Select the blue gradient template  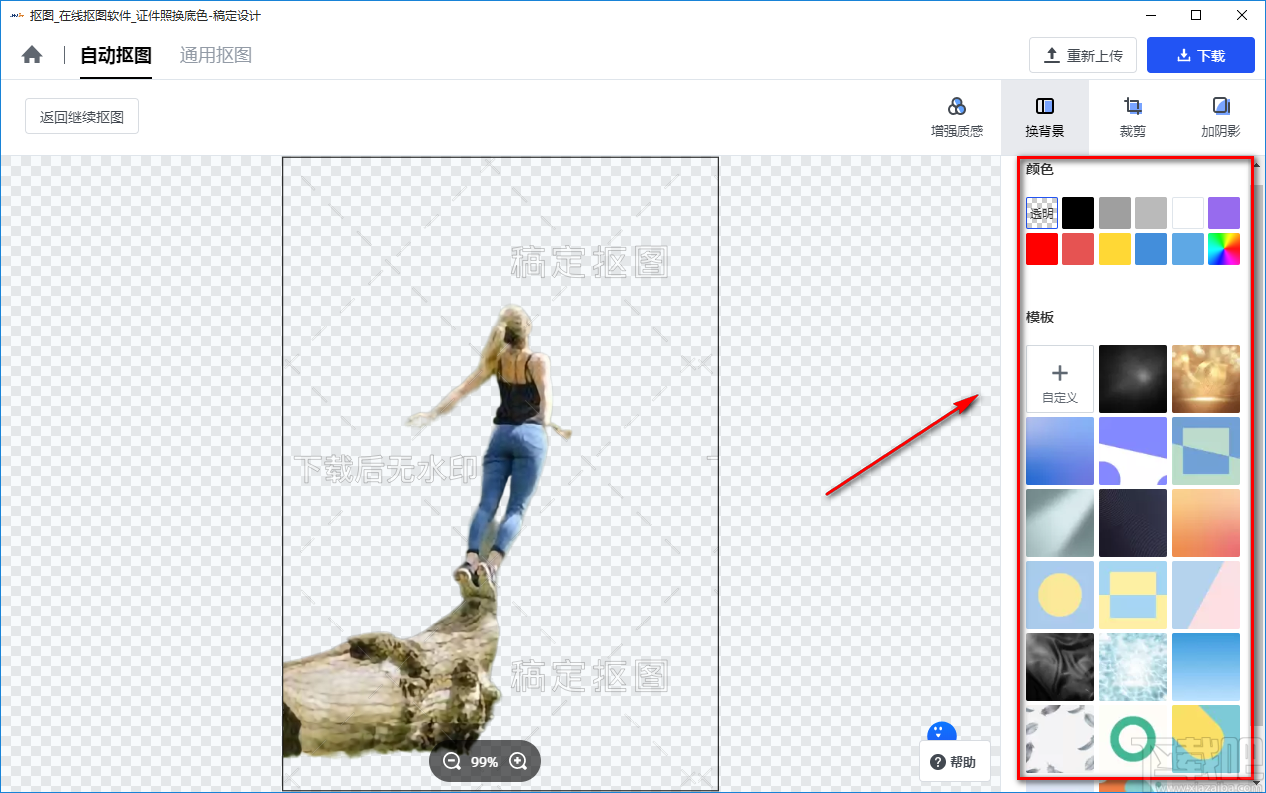(x=1060, y=451)
